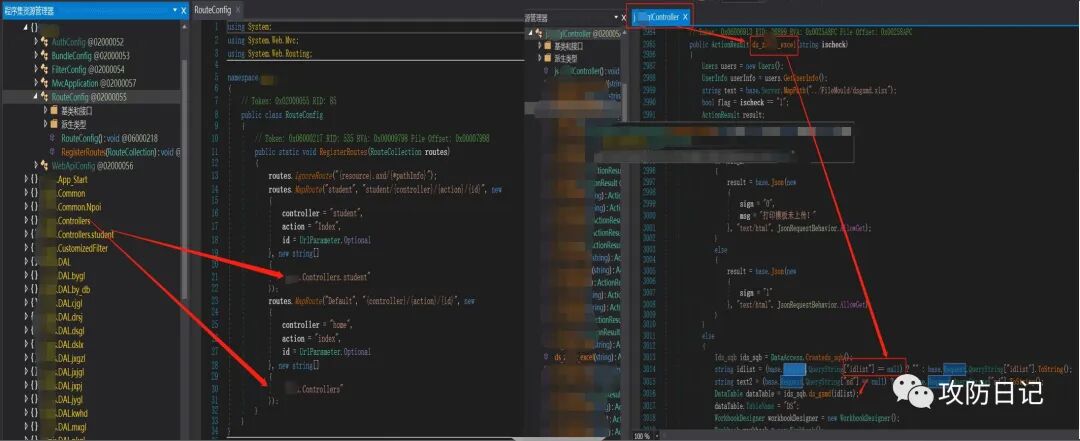Viewport: 1080px width, 441px height.
Task: Expand the AuthConfig class node
Action: coord(36,42)
